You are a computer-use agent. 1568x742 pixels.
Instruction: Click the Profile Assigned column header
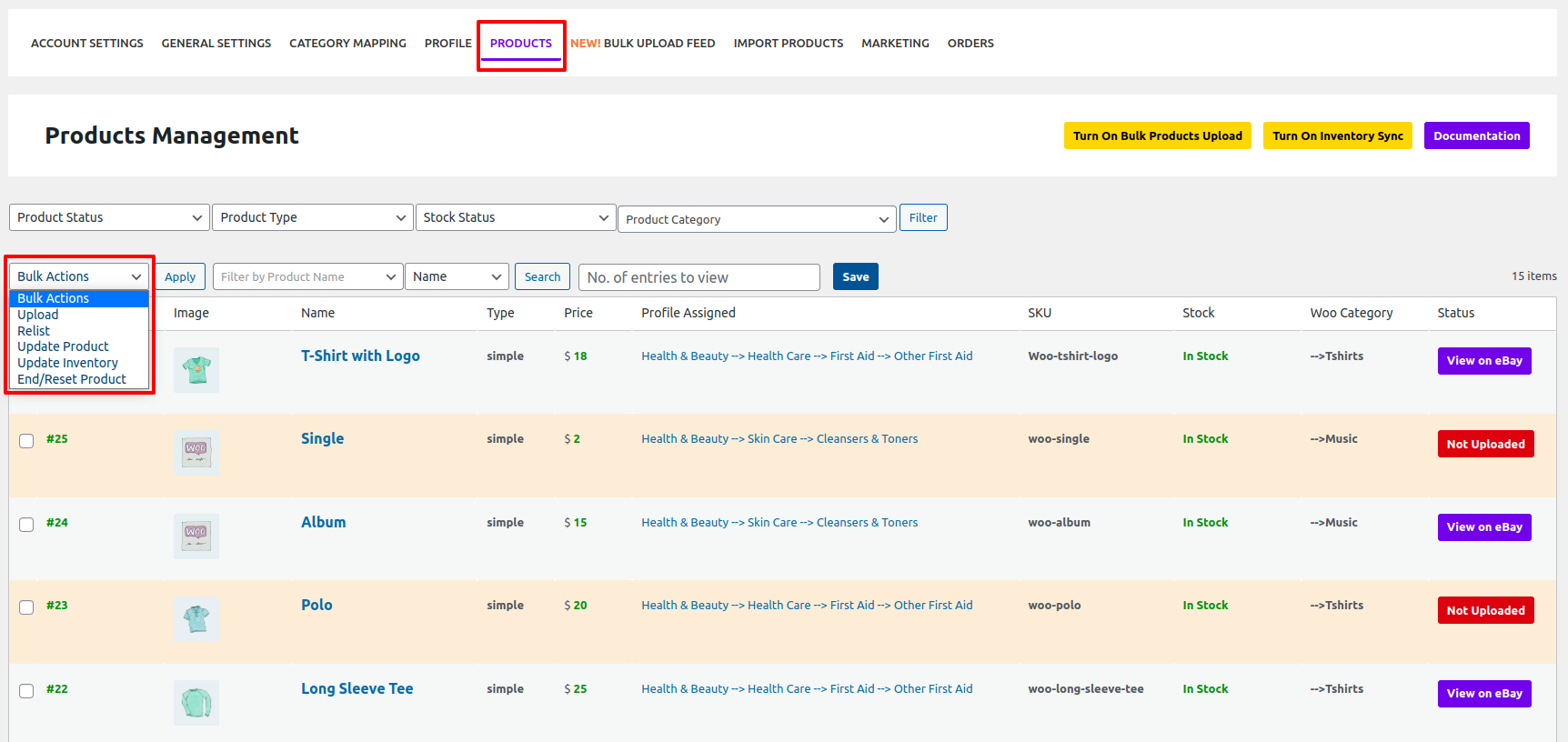pyautogui.click(x=689, y=313)
